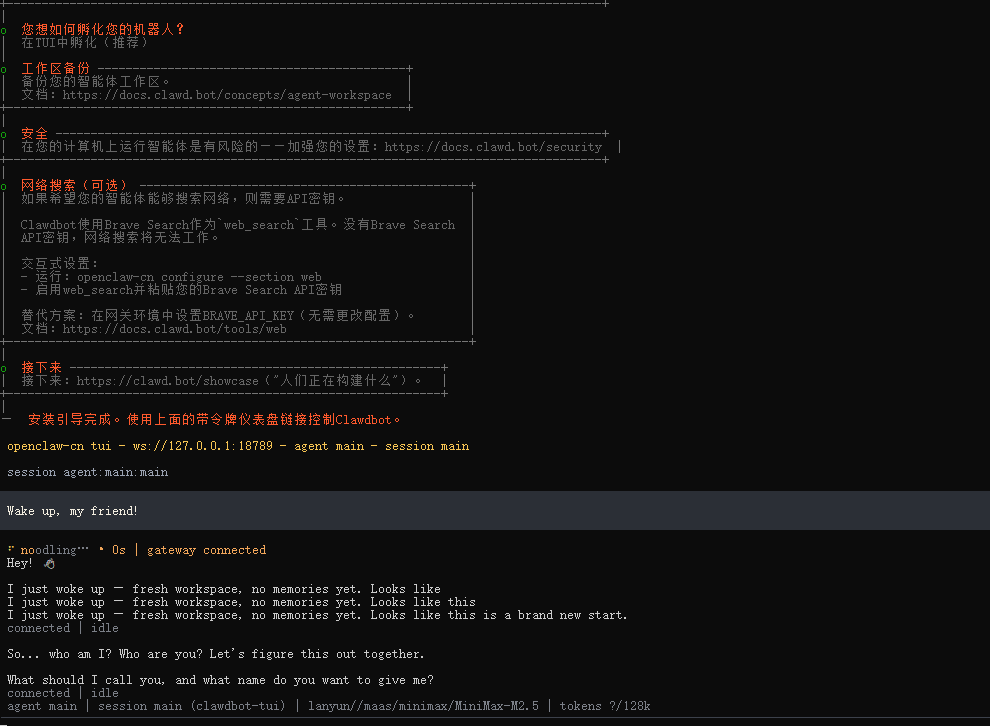Click the 0s elapsed timer
The width and height of the screenshot is (990, 726).
(x=119, y=549)
